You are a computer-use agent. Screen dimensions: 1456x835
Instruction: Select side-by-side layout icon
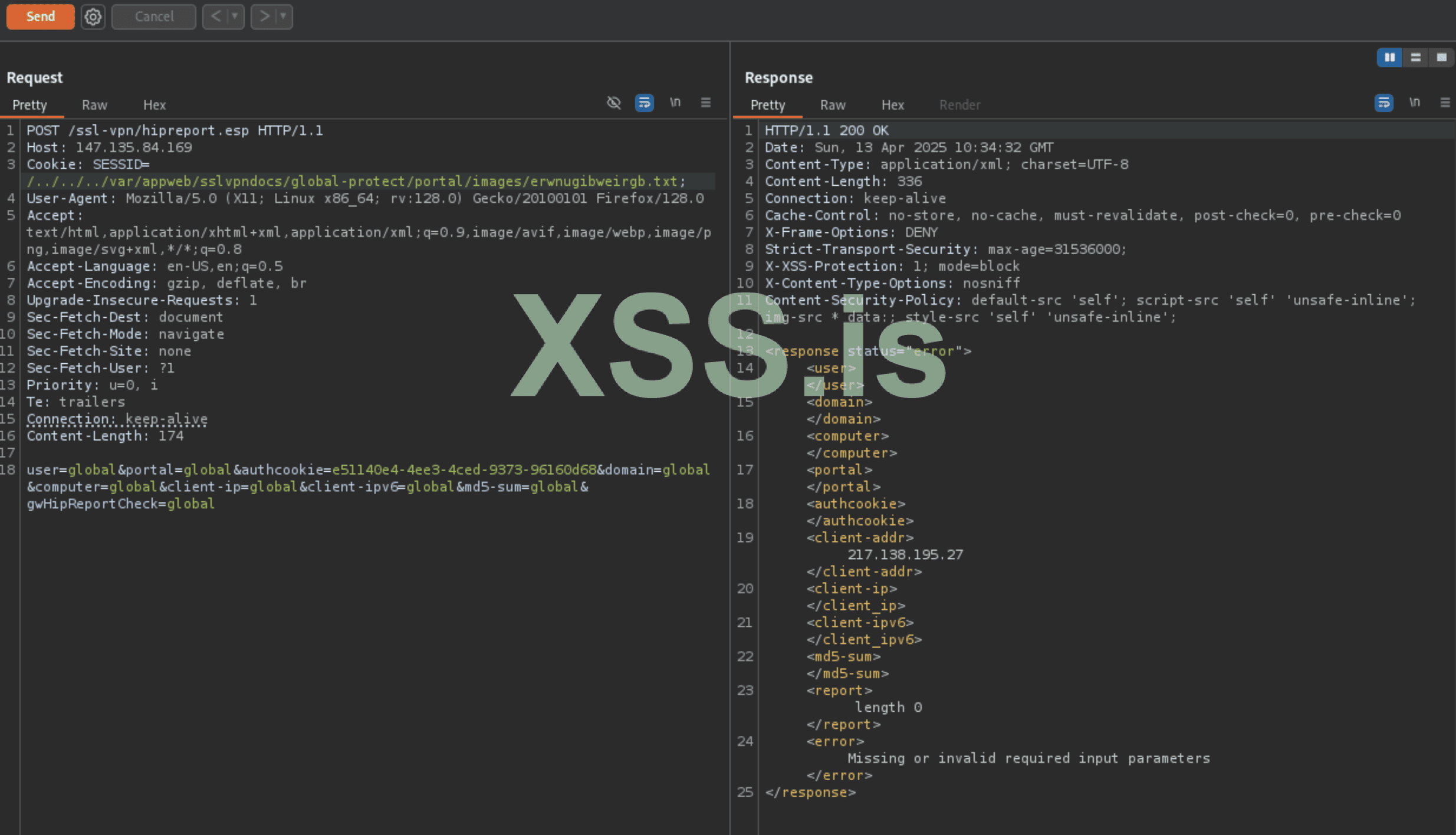click(1389, 57)
